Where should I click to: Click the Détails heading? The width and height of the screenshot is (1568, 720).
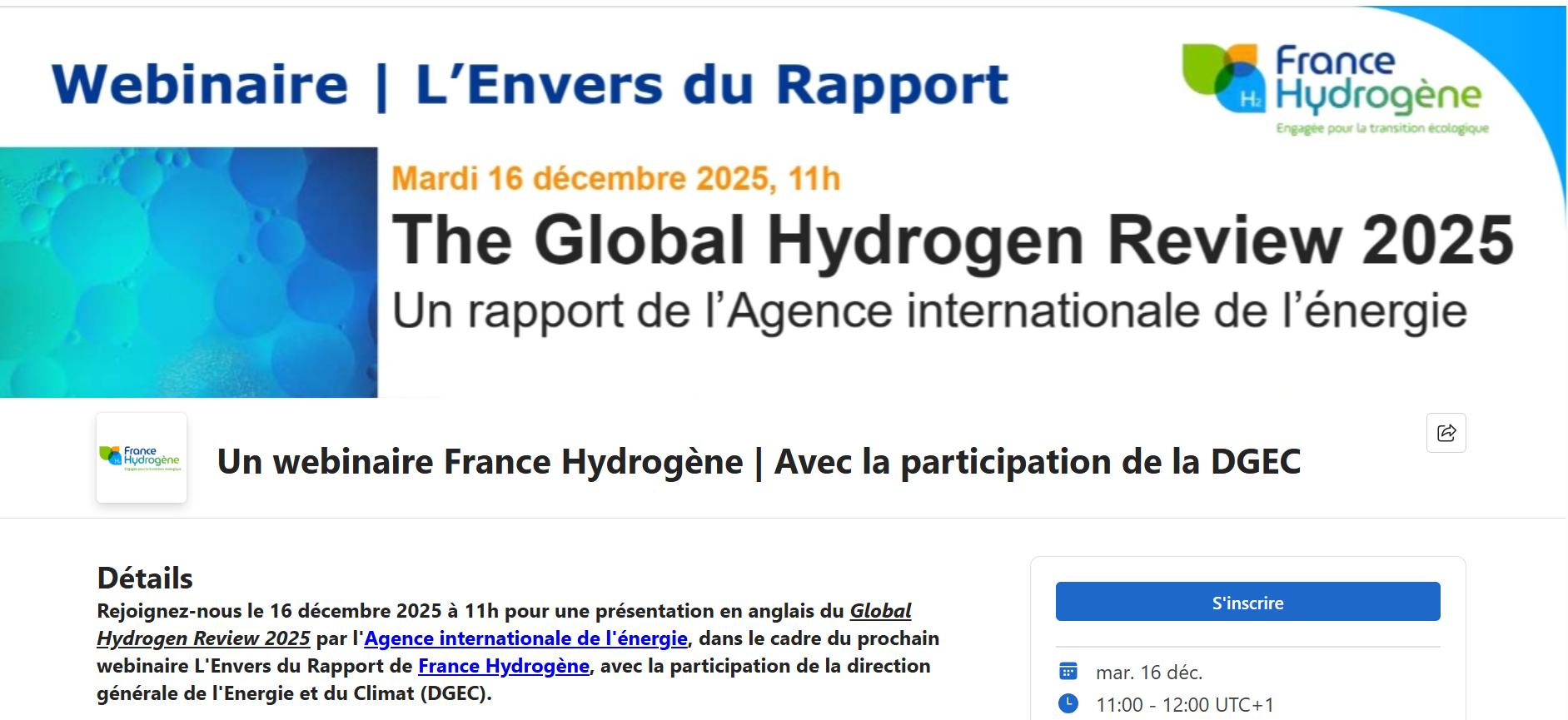(145, 578)
